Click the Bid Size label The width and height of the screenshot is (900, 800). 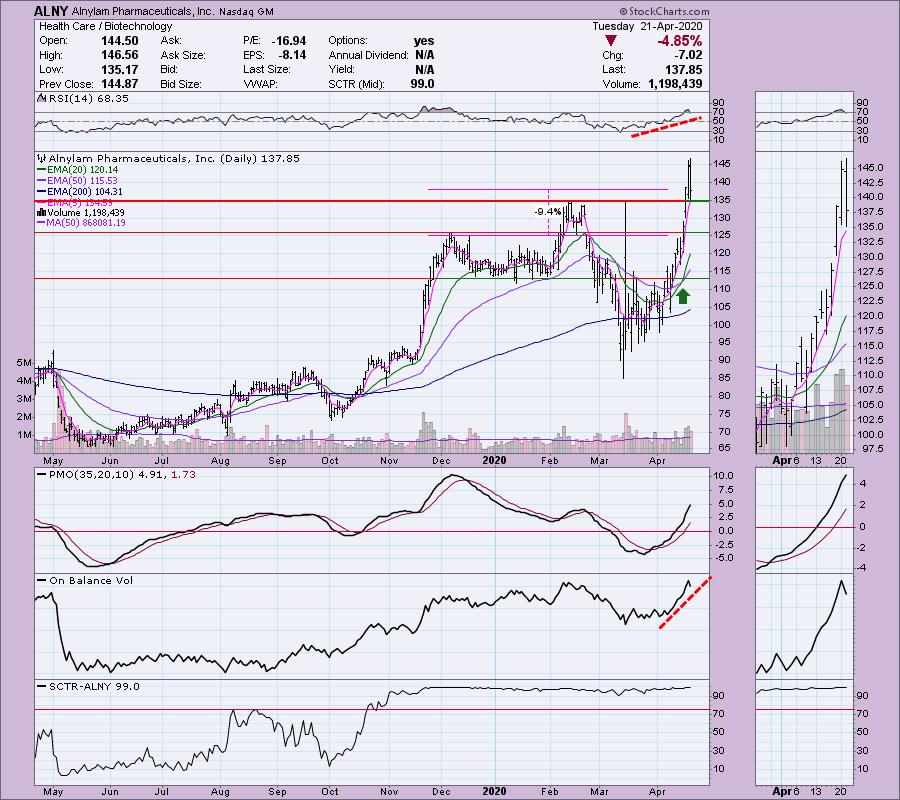(181, 84)
